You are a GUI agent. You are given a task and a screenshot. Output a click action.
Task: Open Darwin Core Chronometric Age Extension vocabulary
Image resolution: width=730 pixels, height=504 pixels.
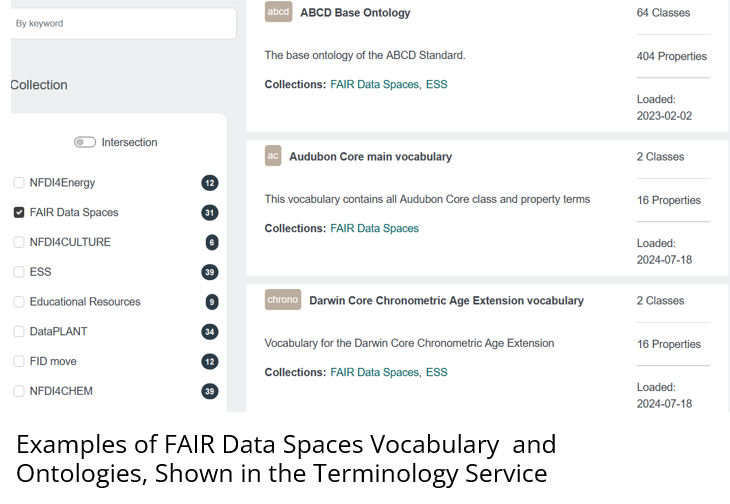446,301
